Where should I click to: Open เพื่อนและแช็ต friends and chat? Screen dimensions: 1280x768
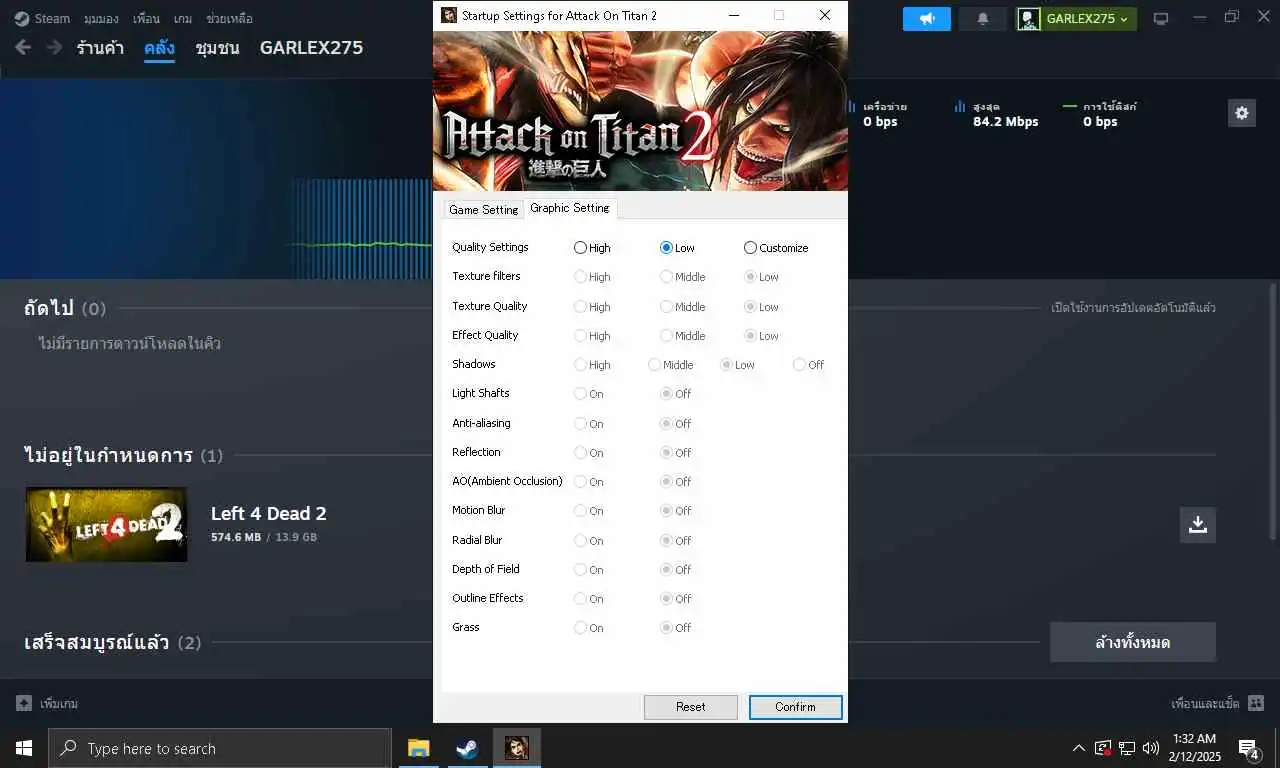(1217, 704)
